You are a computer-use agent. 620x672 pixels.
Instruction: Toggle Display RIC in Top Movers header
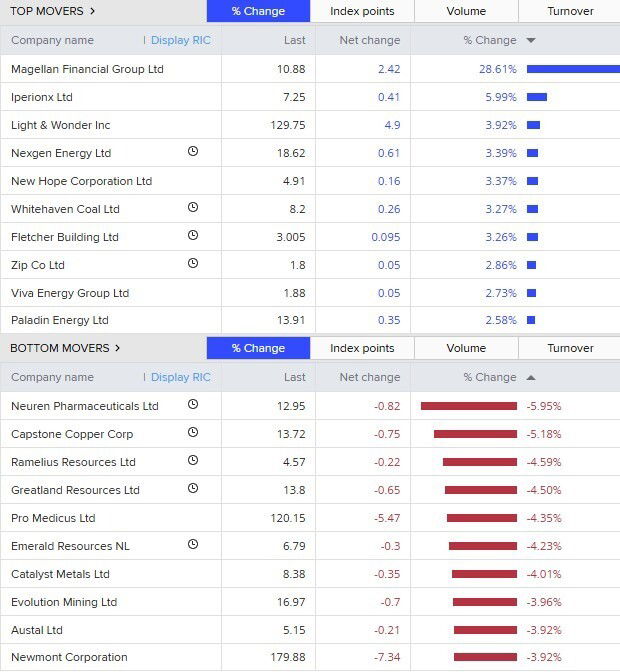pyautogui.click(x=180, y=40)
